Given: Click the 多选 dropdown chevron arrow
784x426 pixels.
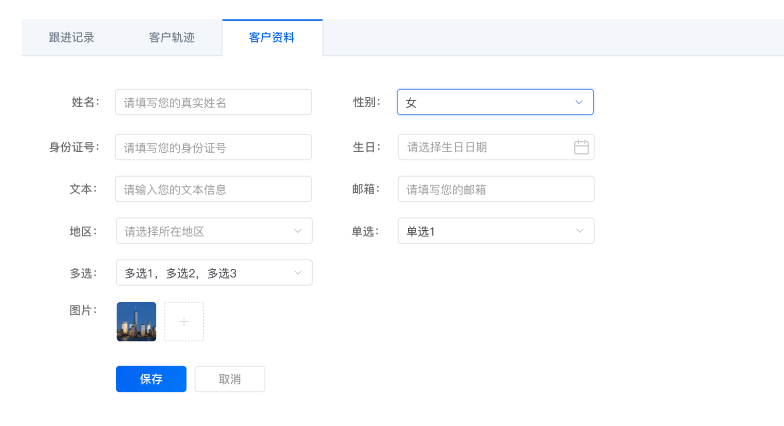Looking at the screenshot, I should tap(297, 273).
